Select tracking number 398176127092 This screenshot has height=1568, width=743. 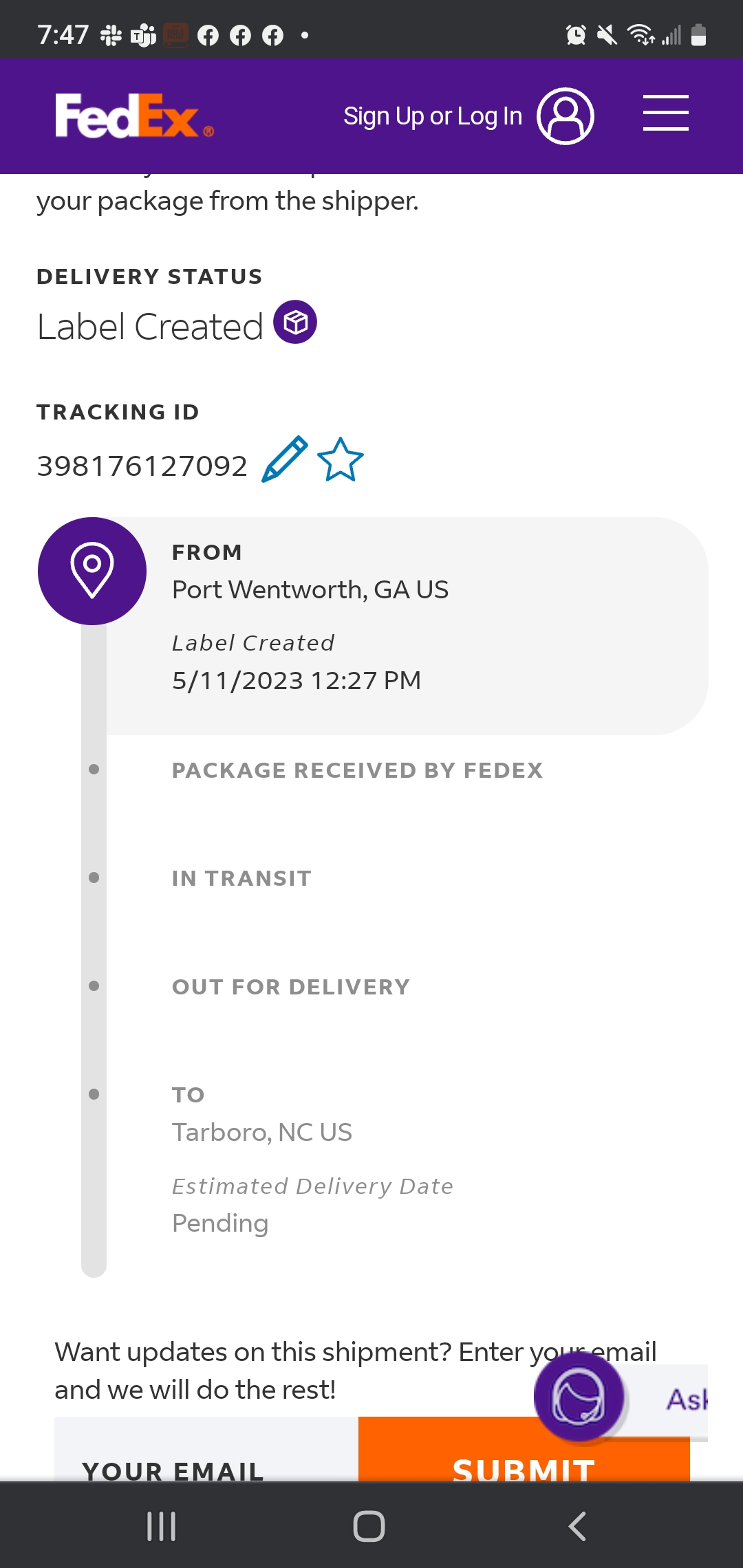[x=142, y=466]
